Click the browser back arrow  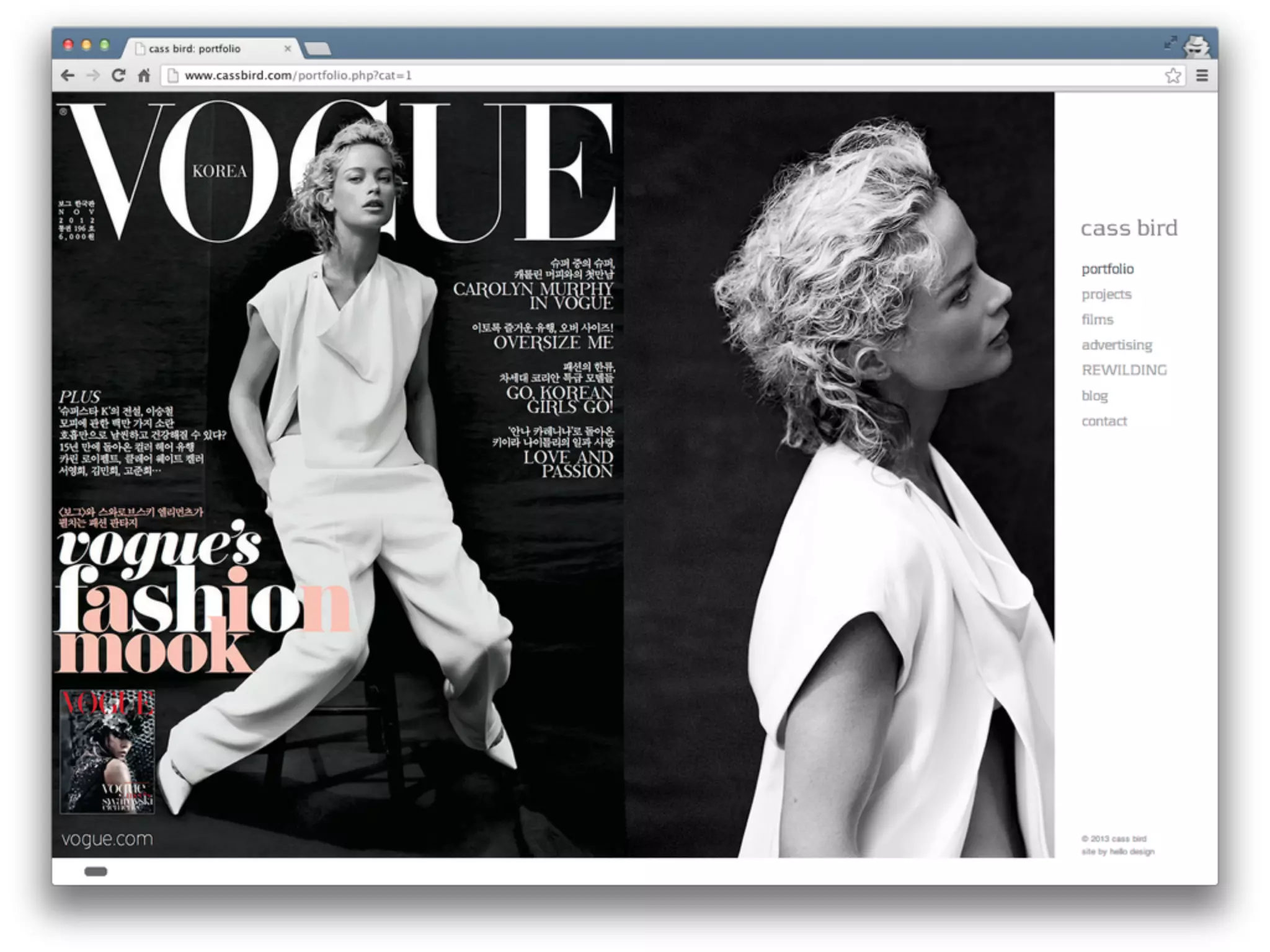[x=68, y=76]
